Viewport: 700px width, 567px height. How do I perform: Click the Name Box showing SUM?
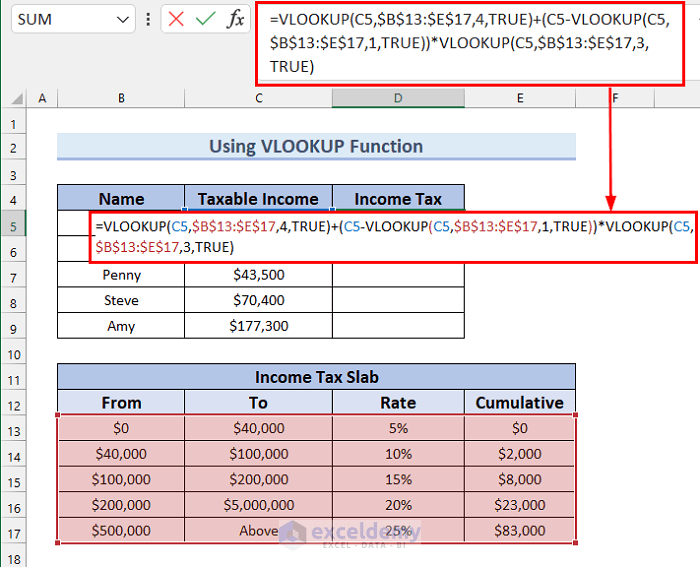click(x=73, y=19)
